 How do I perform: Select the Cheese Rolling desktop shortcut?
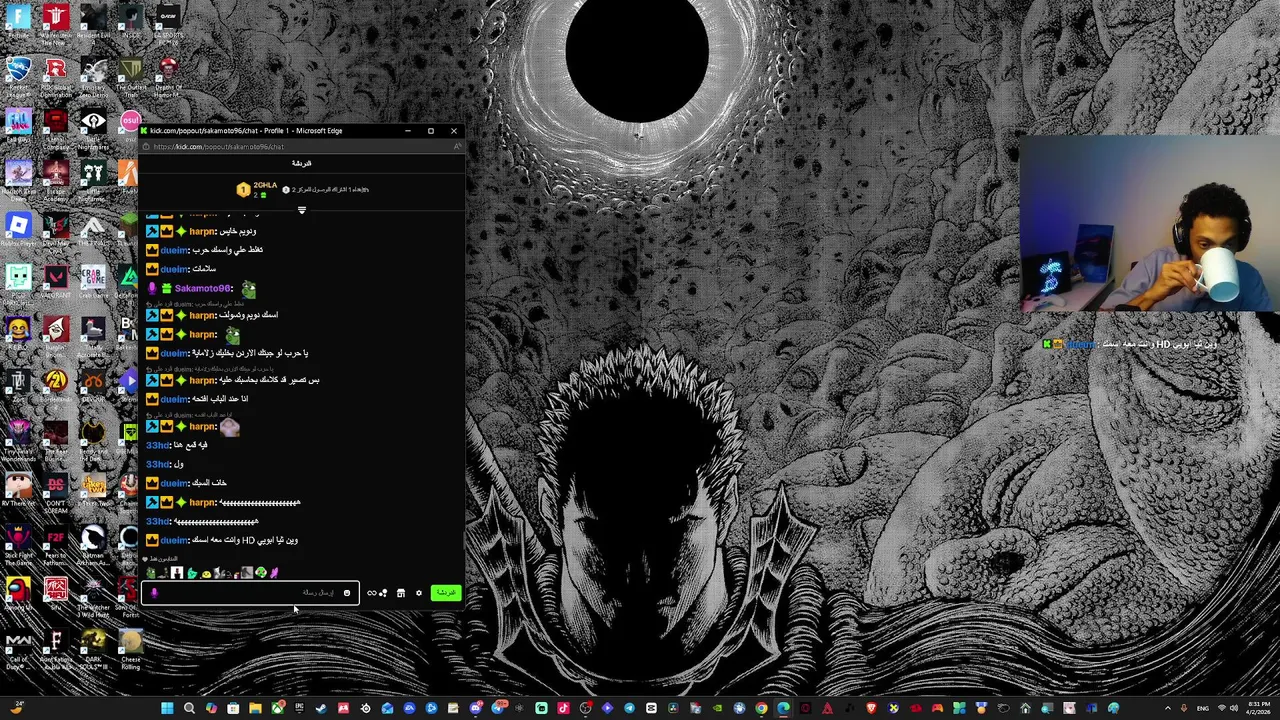point(130,648)
